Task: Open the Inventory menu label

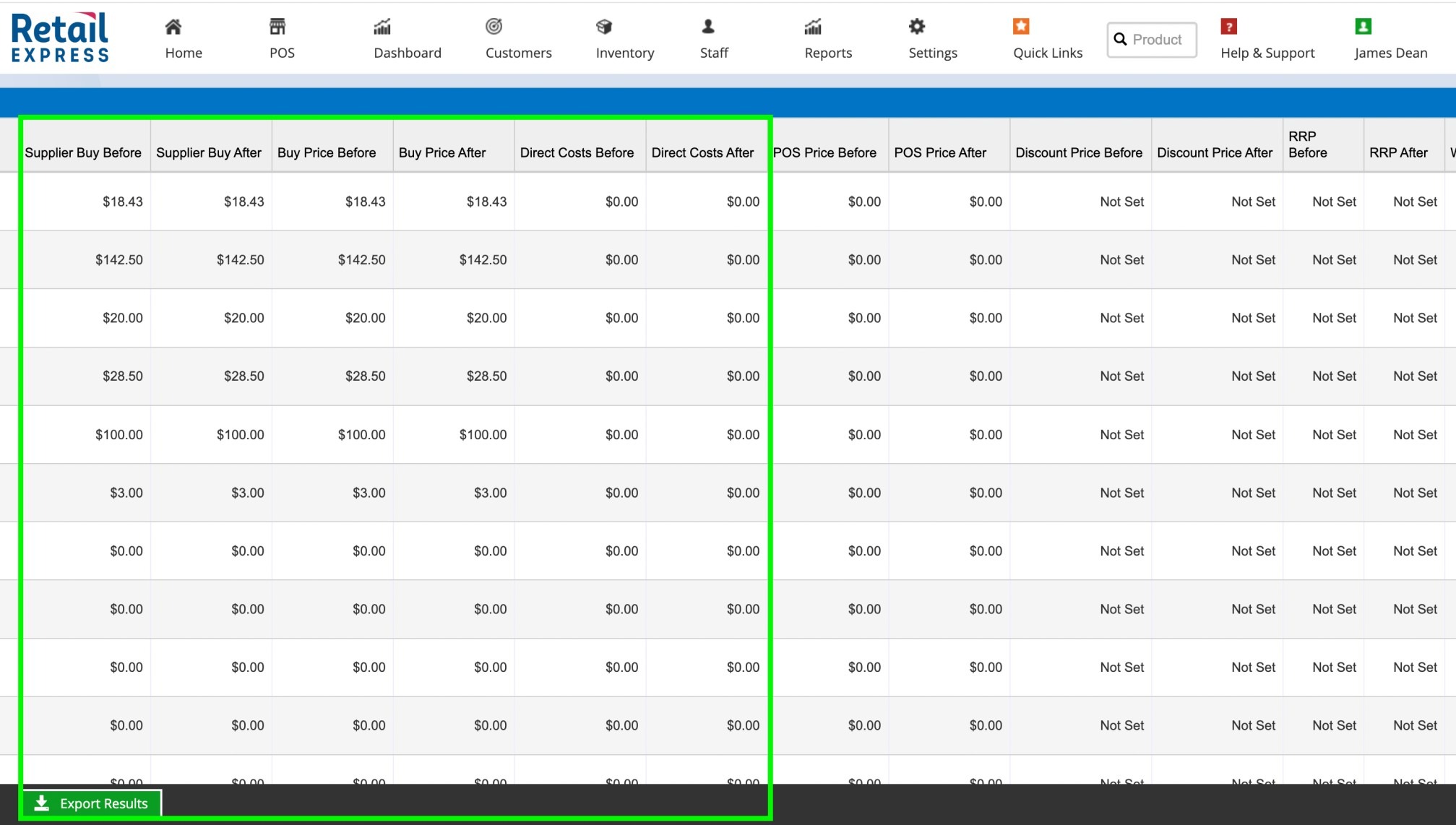Action: pyautogui.click(x=624, y=53)
